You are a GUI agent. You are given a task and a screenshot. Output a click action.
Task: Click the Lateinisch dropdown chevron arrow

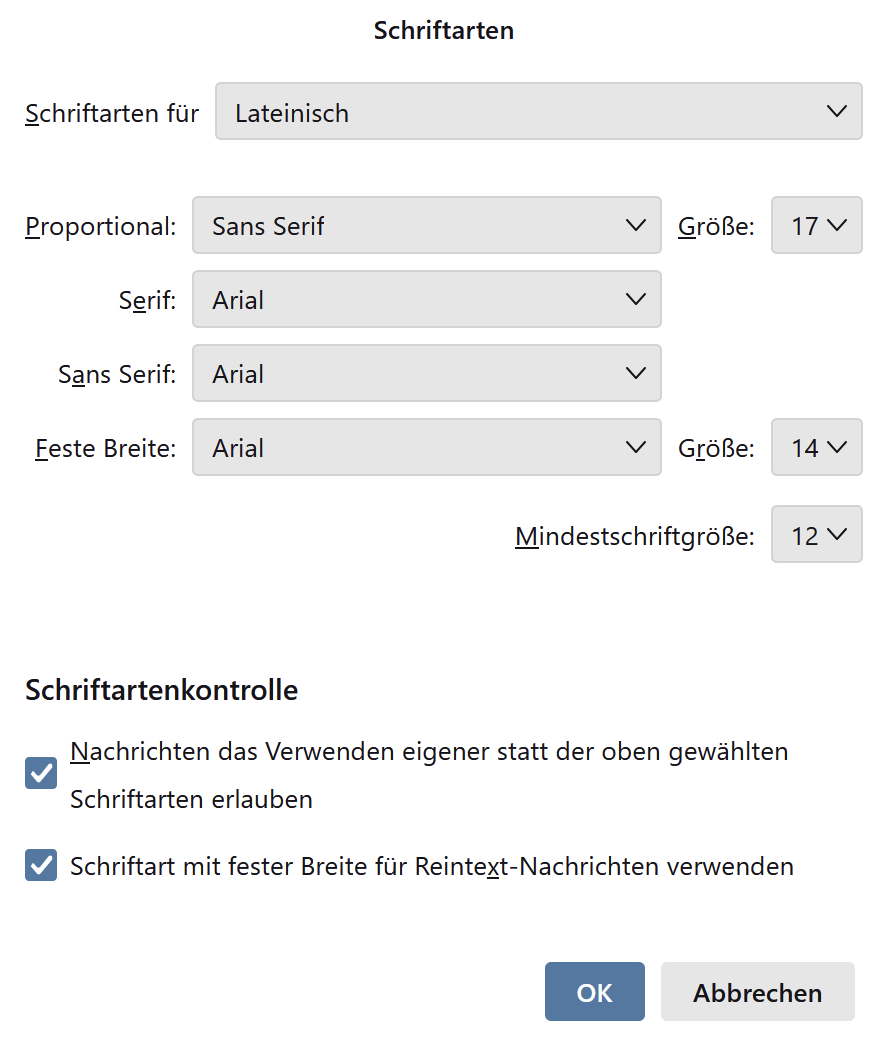coord(837,112)
